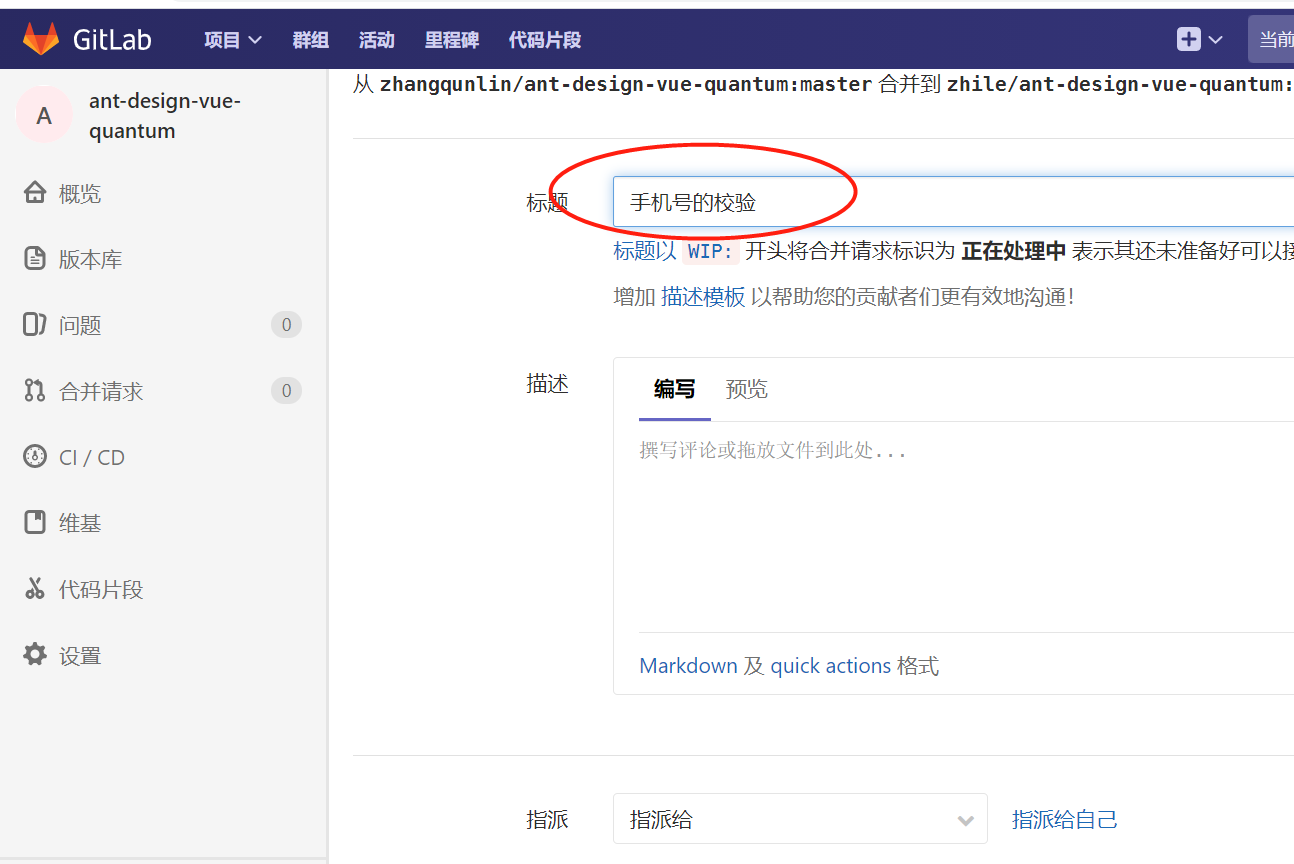This screenshot has width=1294, height=864.
Task: Open the 描述模板 link
Action: click(x=703, y=297)
